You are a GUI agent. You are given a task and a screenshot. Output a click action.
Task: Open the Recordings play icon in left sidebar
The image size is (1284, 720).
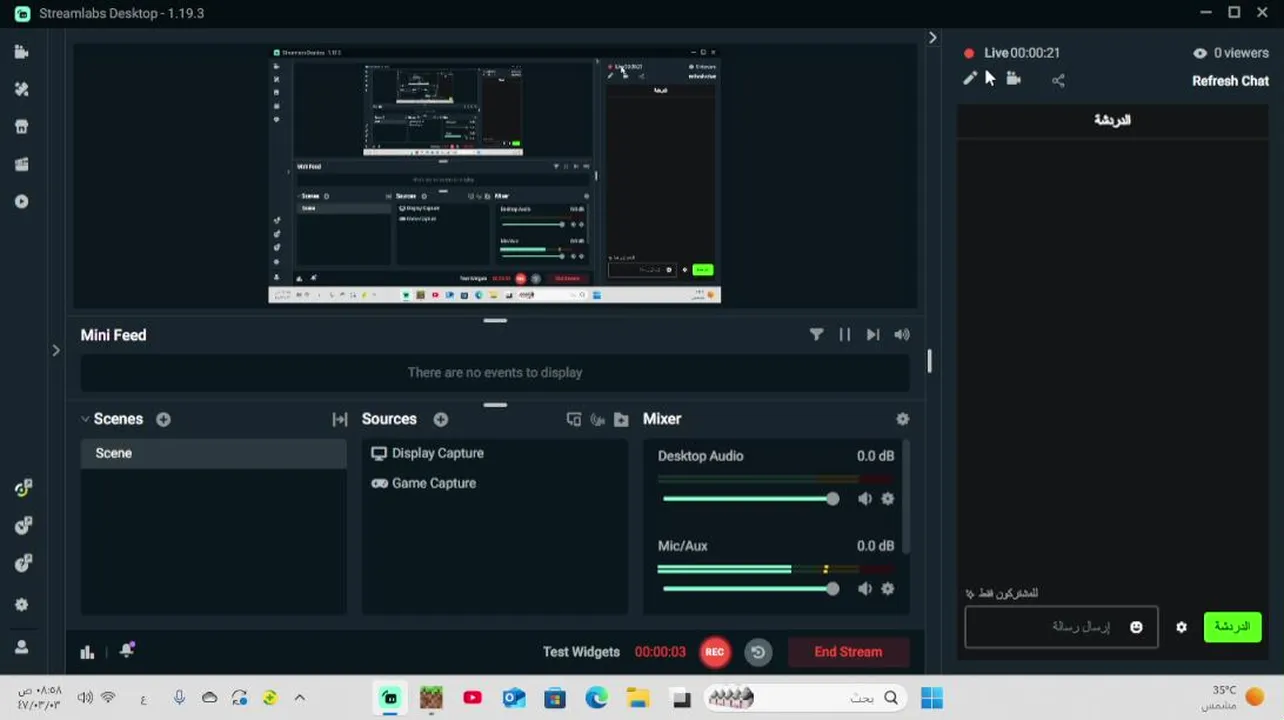pos(22,201)
